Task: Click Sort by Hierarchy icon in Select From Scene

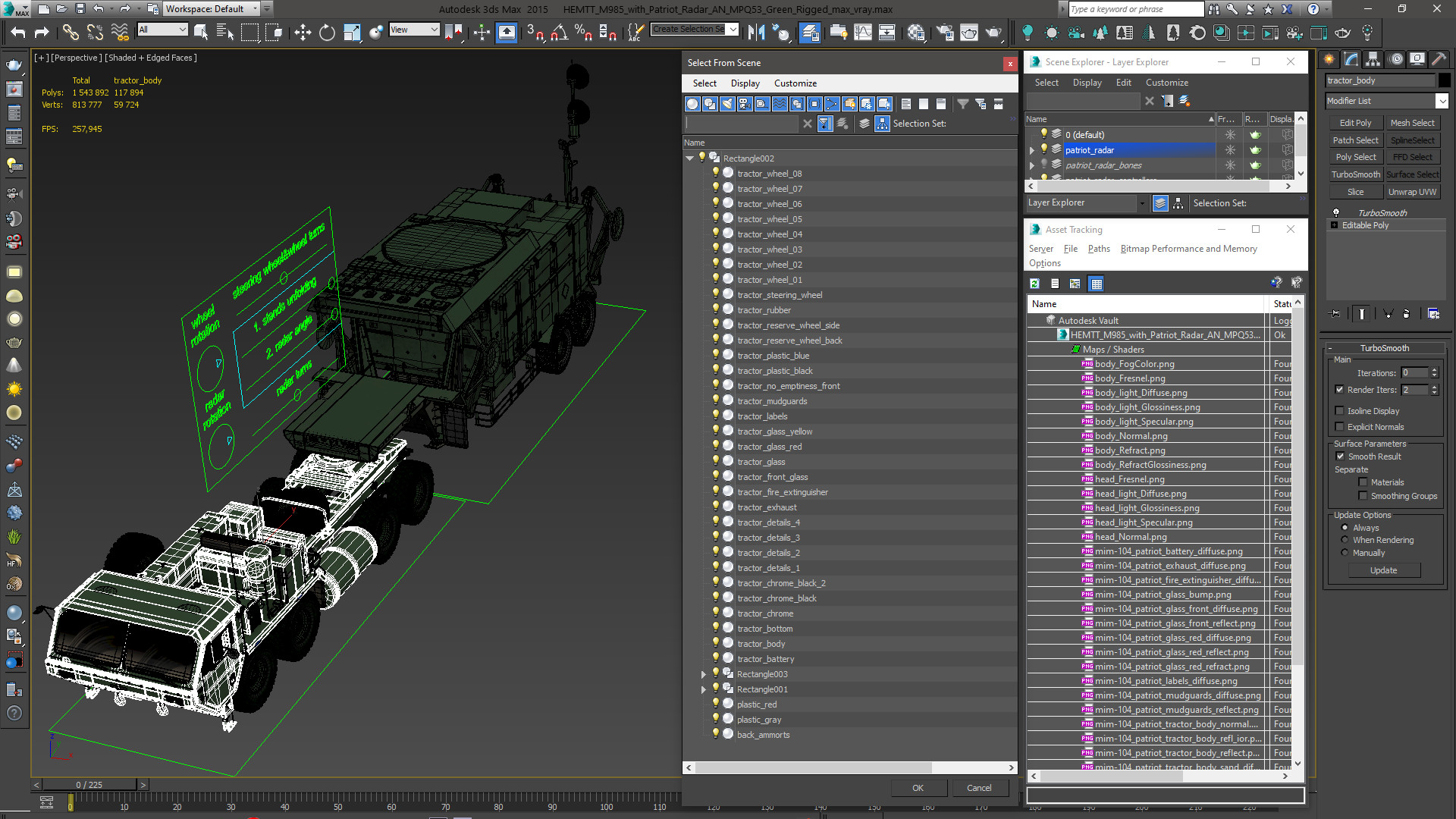Action: (x=882, y=124)
